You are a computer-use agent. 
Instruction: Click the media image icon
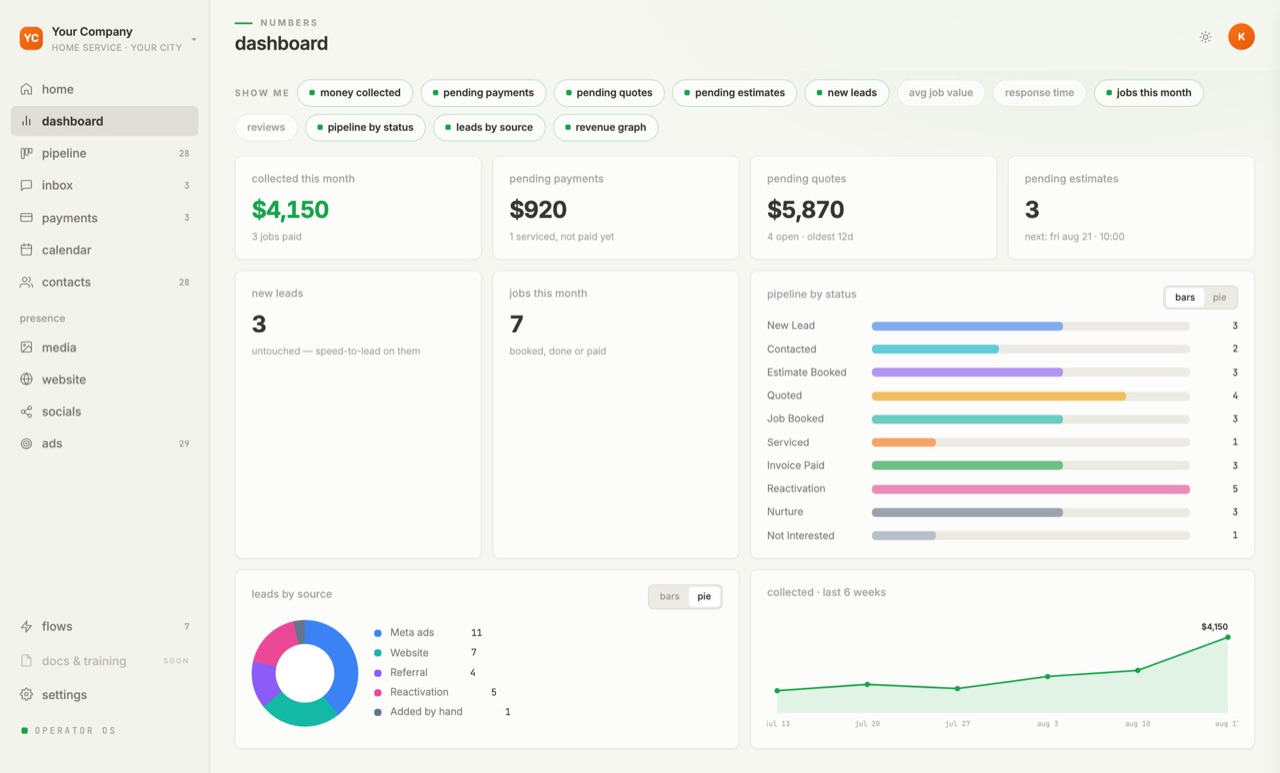click(26, 347)
